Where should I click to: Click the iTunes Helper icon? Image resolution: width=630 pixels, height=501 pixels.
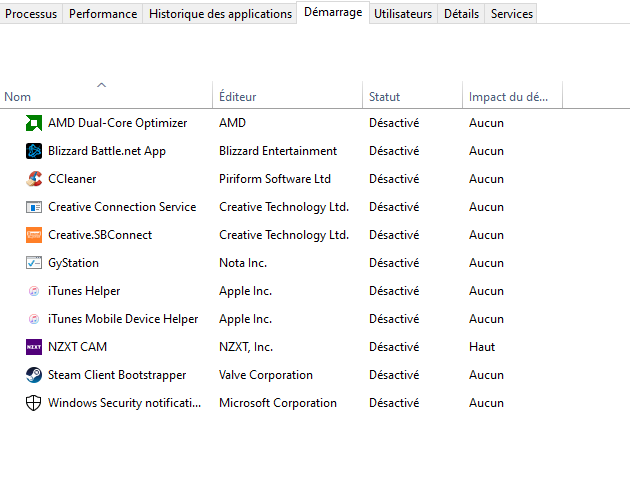coord(34,291)
